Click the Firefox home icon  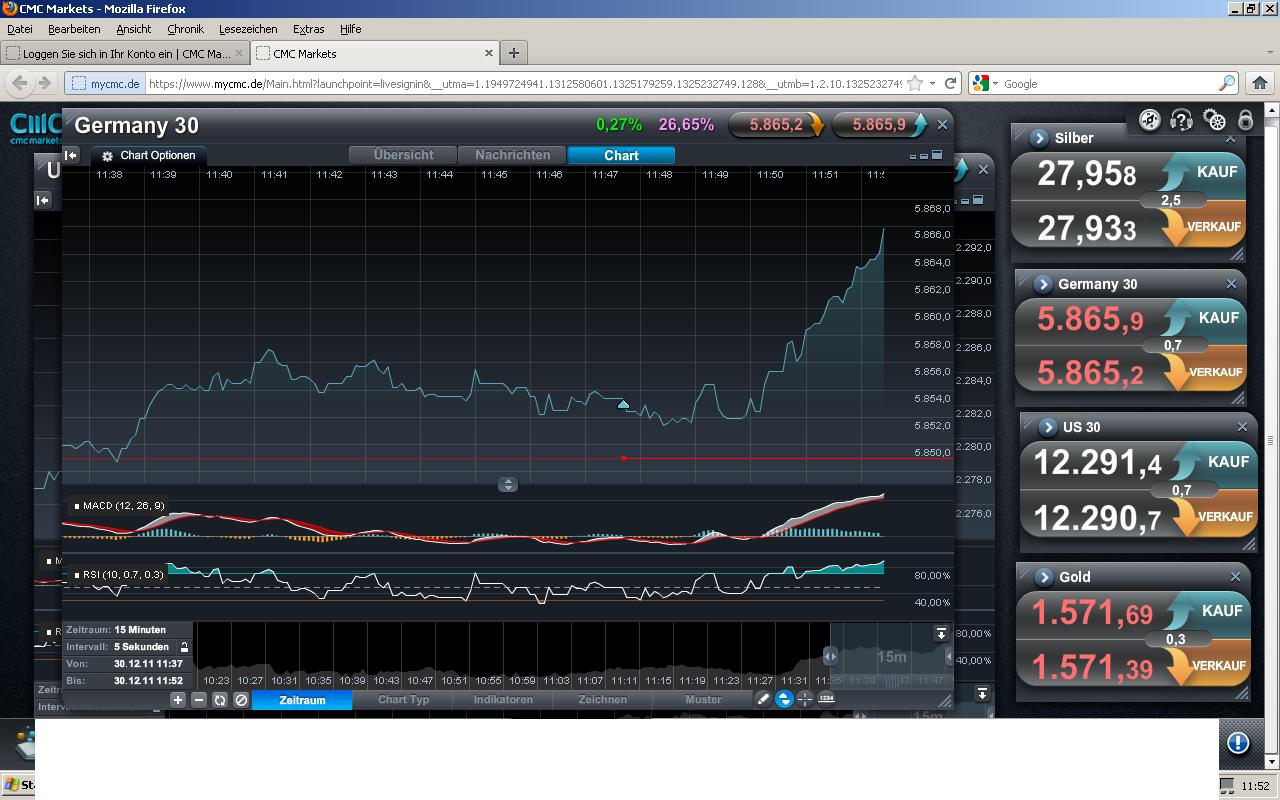pyautogui.click(x=1260, y=84)
